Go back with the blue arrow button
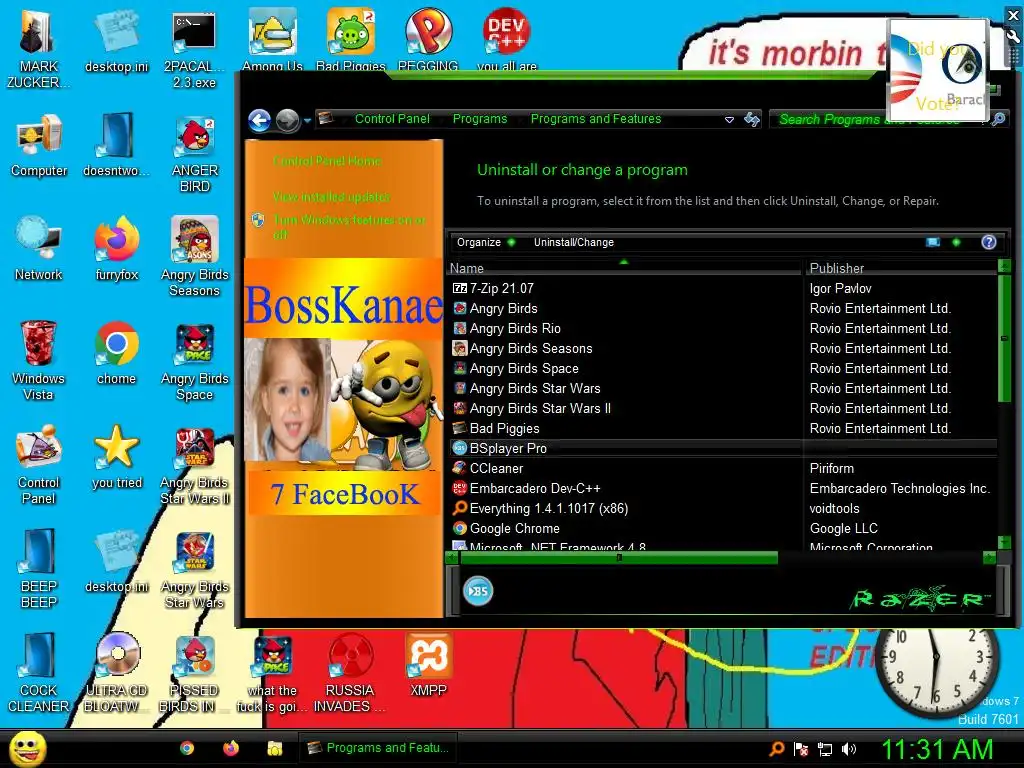 tap(259, 120)
